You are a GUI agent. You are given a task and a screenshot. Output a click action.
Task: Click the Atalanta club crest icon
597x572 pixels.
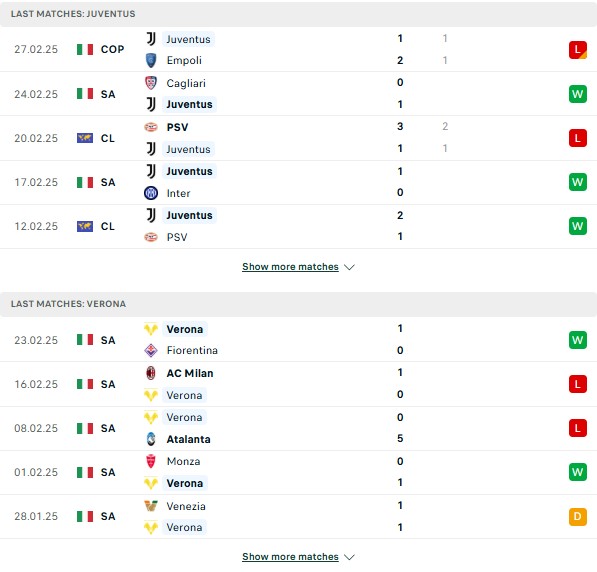pos(151,439)
